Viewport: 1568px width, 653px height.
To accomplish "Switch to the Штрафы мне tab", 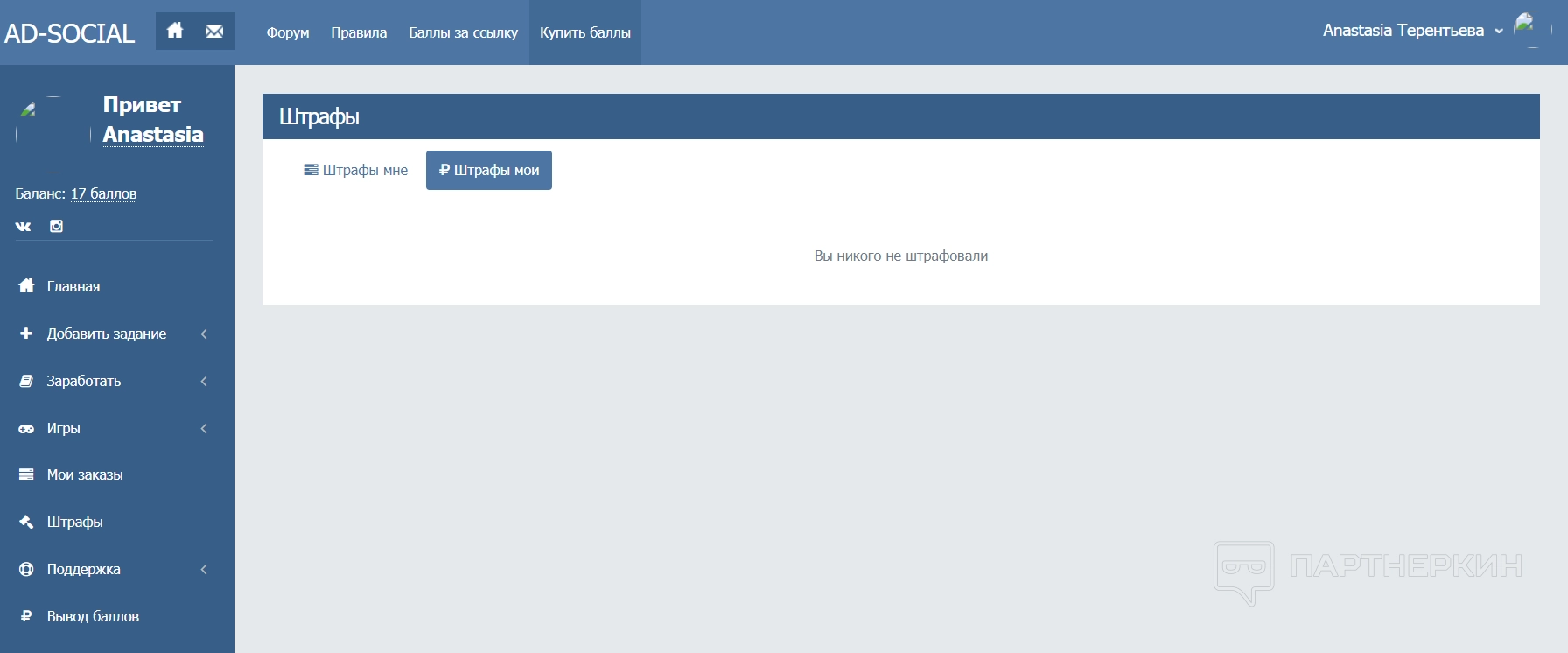I will coord(356,170).
